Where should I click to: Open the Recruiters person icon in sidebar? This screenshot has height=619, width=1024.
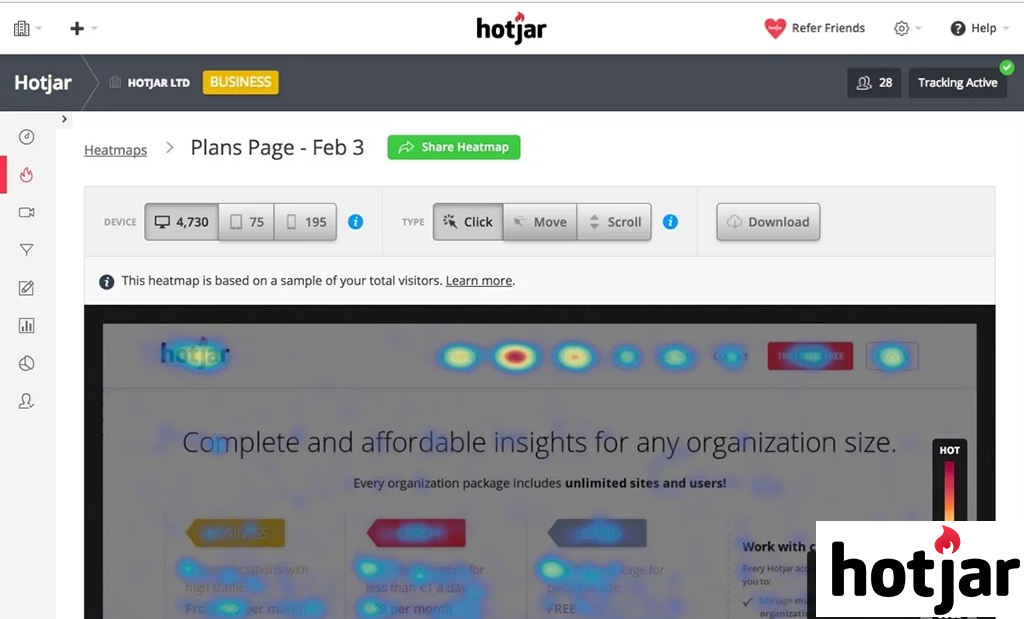[27, 401]
